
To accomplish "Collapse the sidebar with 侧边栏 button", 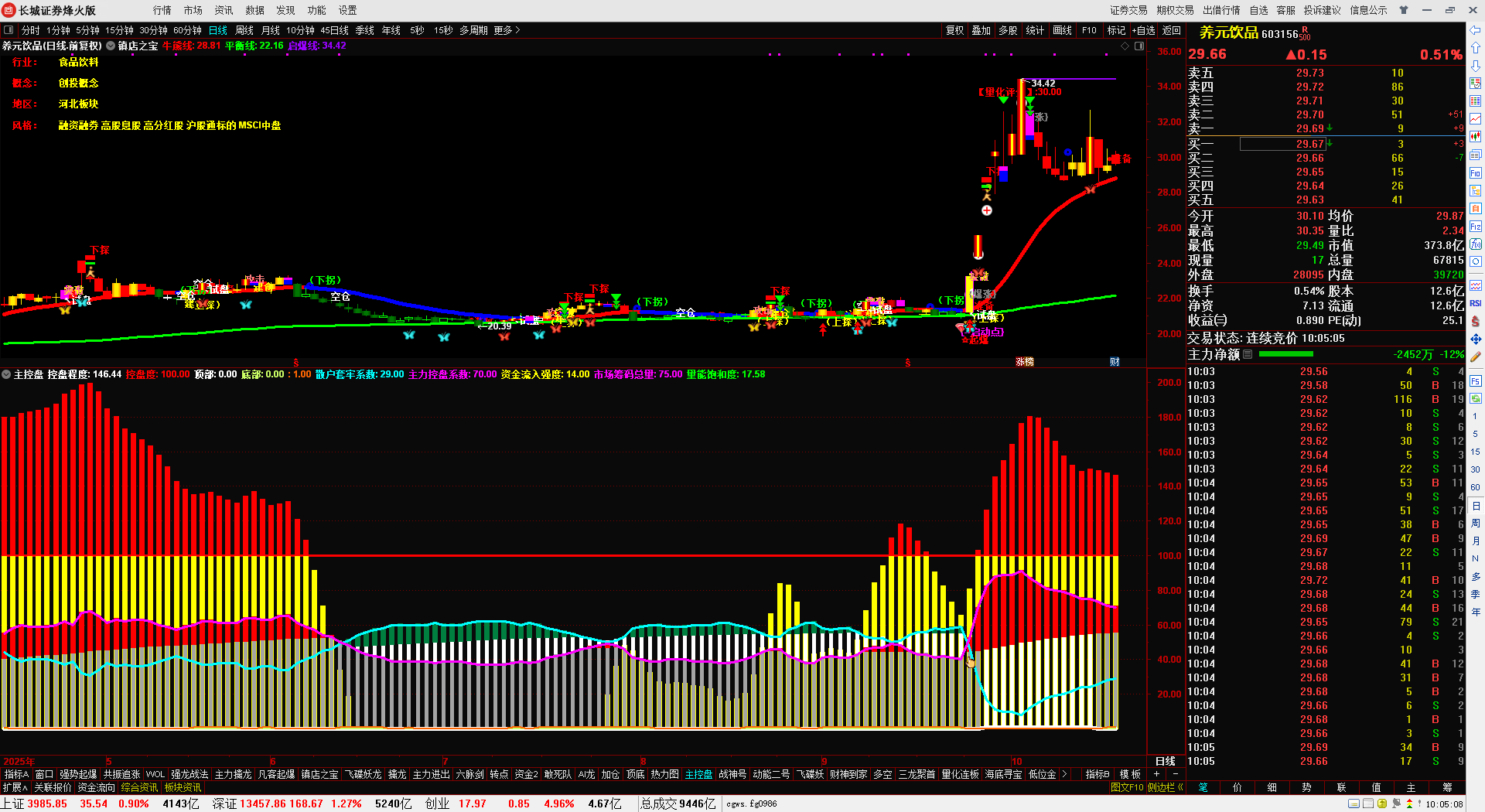I will pos(1165,787).
